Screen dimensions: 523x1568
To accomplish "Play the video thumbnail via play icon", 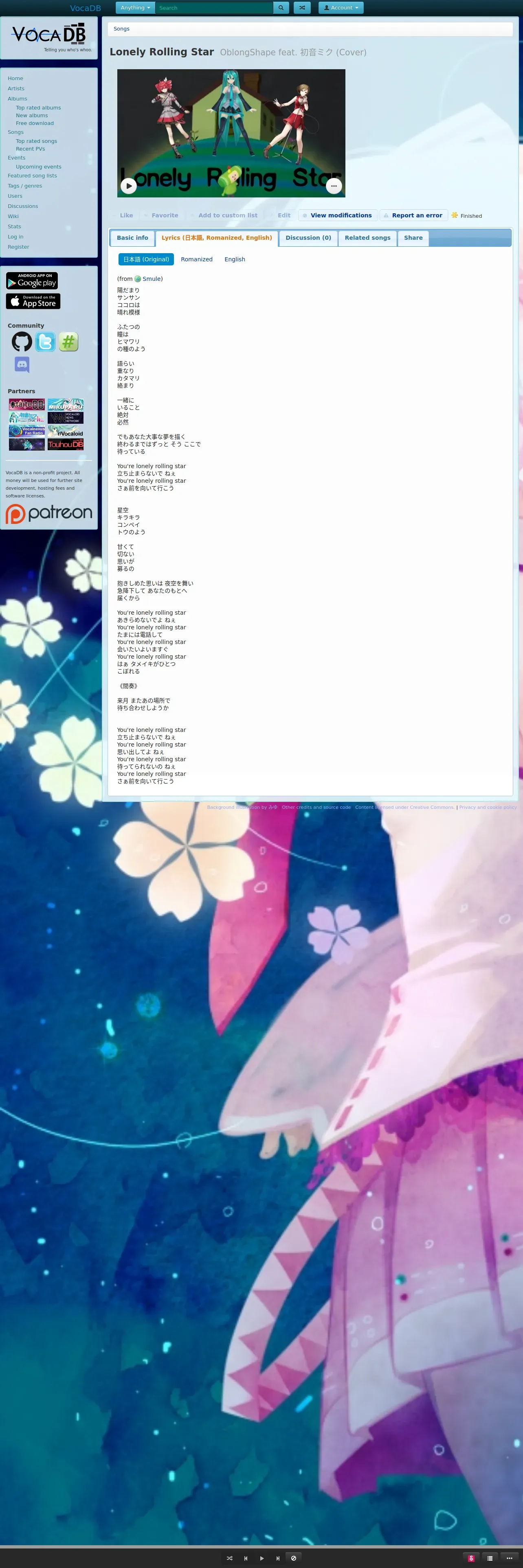I will coord(128,186).
